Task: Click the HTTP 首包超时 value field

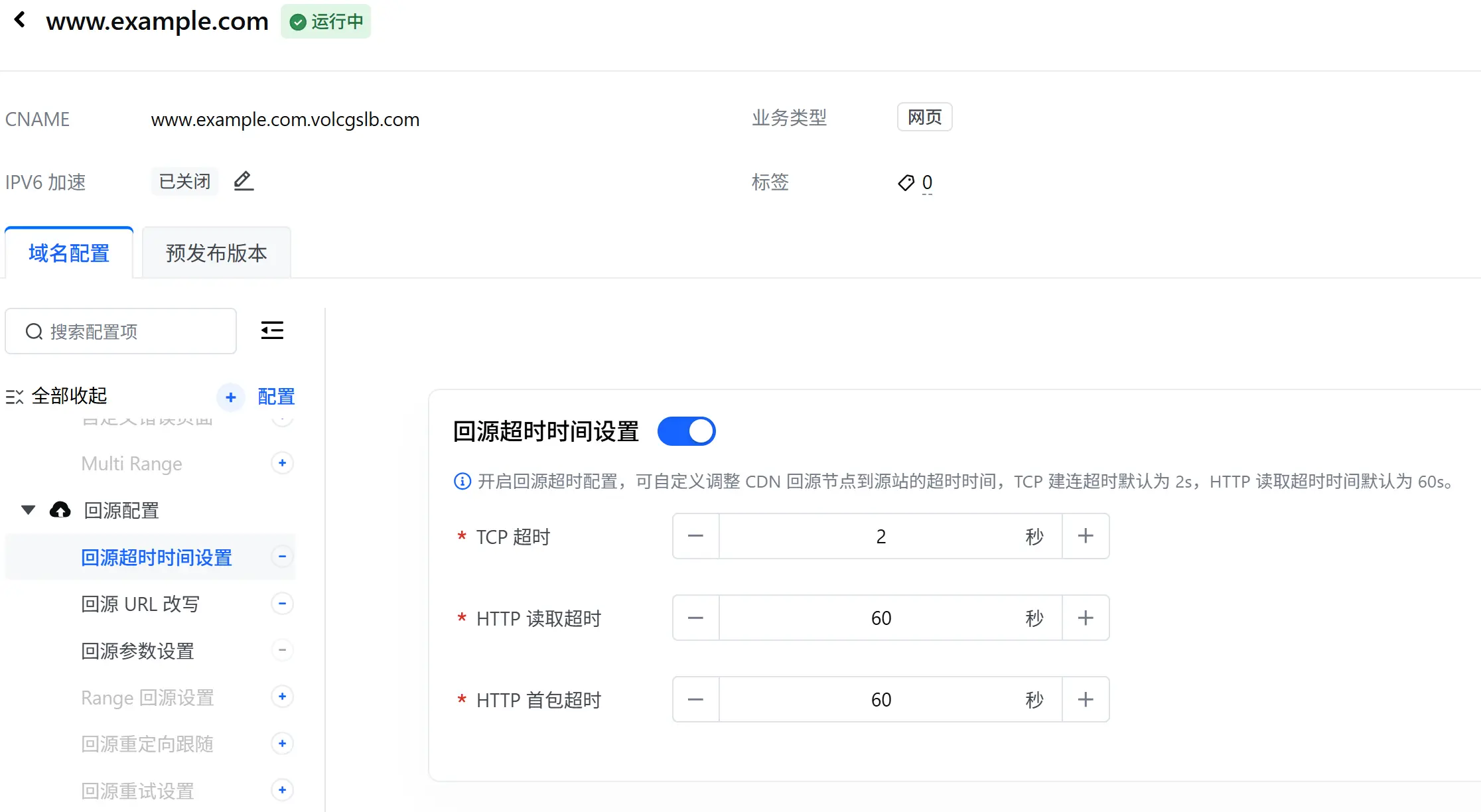Action: click(x=890, y=699)
